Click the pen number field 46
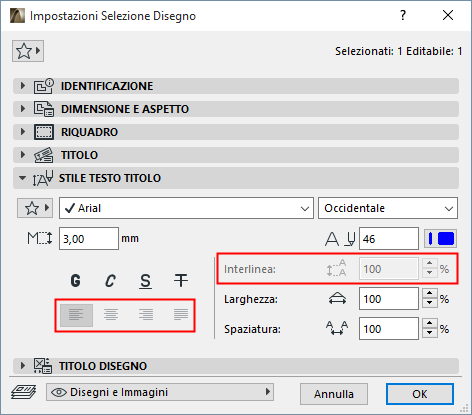 pyautogui.click(x=389, y=239)
